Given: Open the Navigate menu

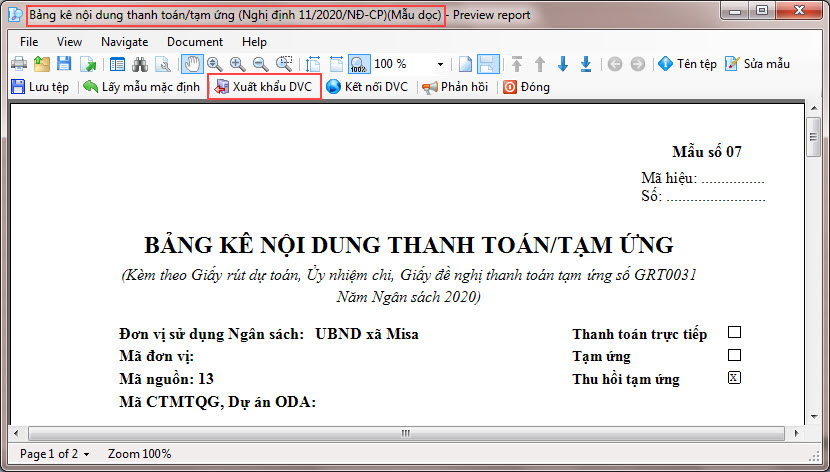Looking at the screenshot, I should [124, 42].
